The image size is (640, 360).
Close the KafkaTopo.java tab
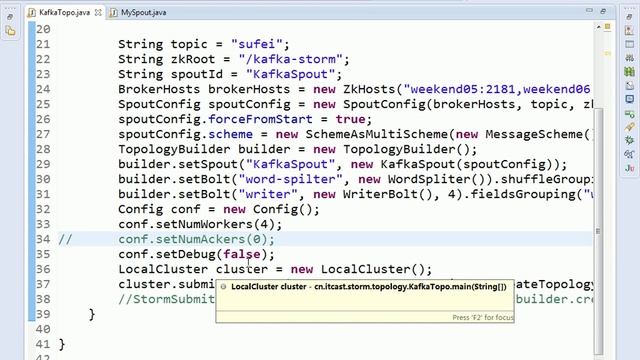tap(98, 13)
